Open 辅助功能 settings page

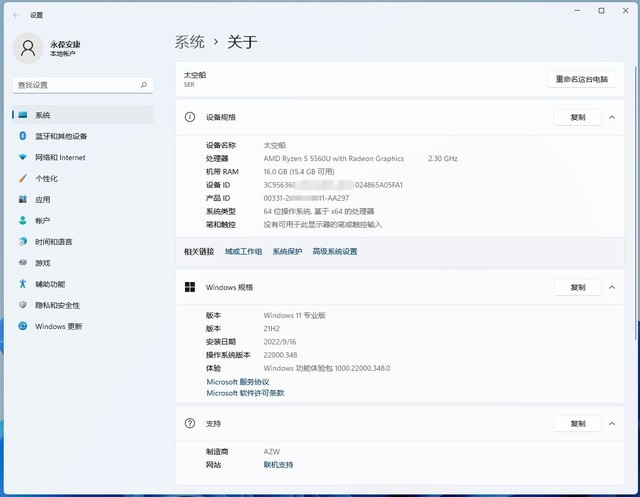tap(83, 284)
